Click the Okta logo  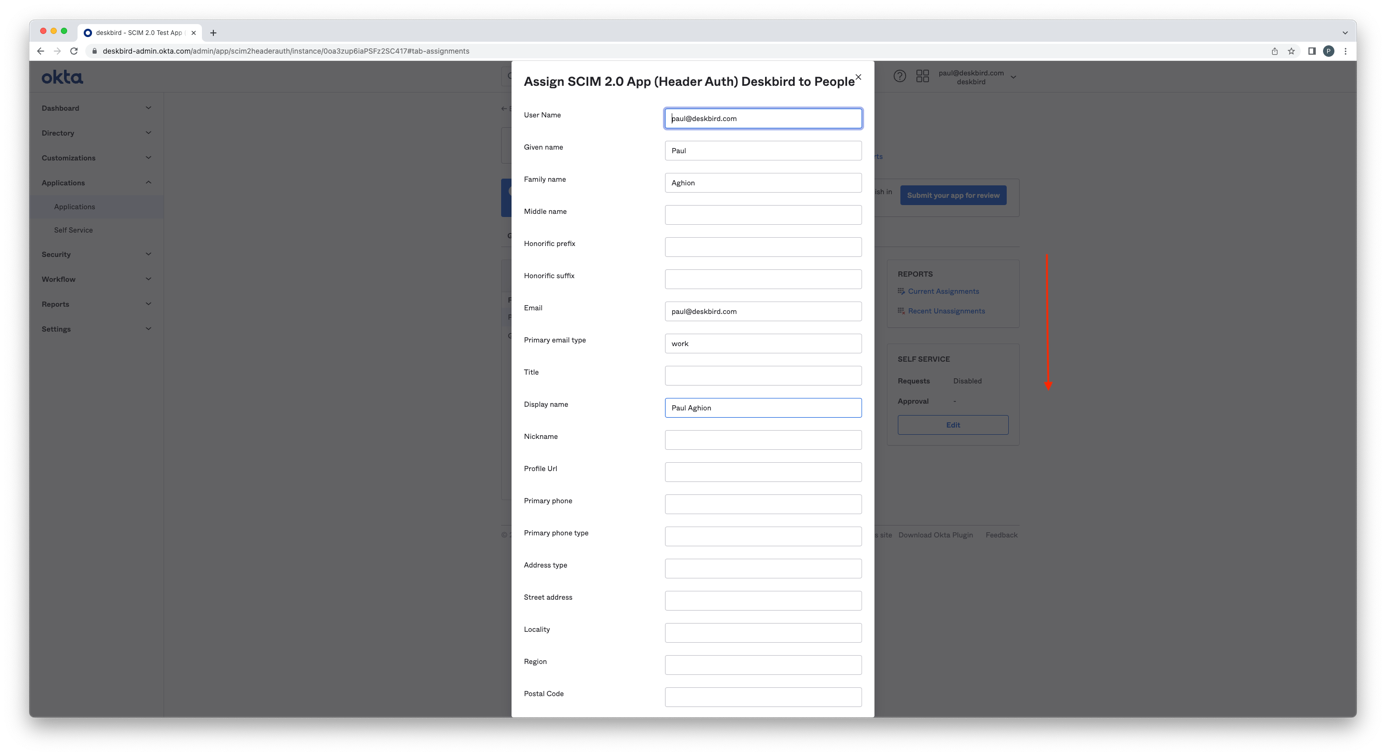(62, 77)
